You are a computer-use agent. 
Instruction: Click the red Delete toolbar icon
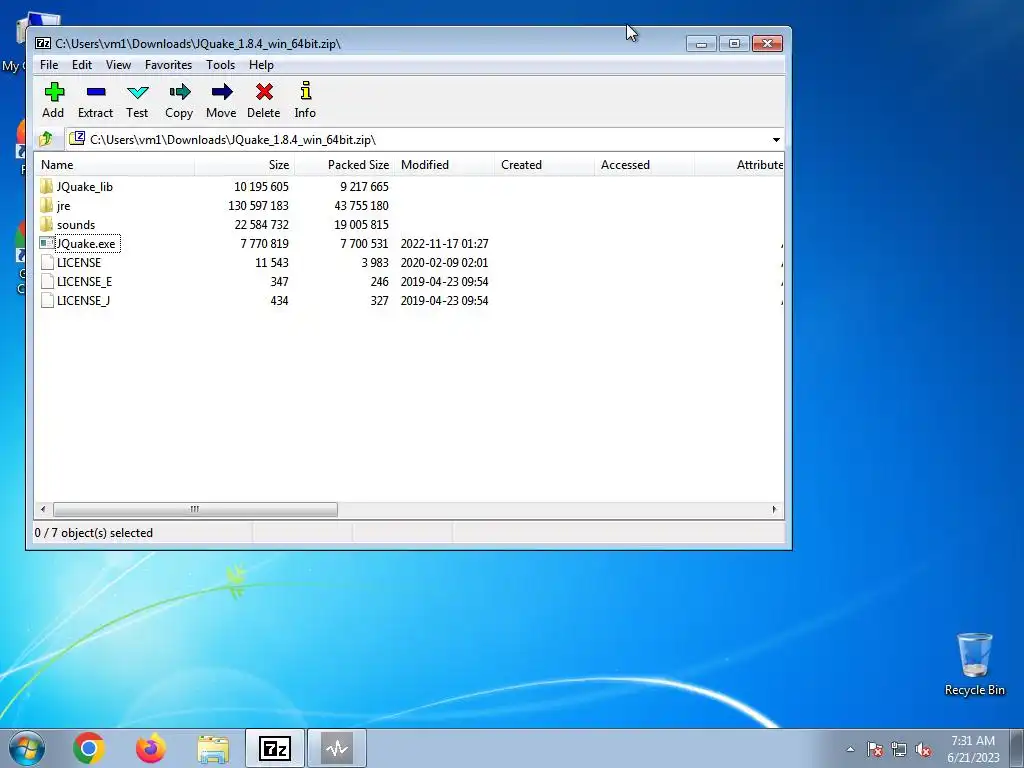(264, 91)
